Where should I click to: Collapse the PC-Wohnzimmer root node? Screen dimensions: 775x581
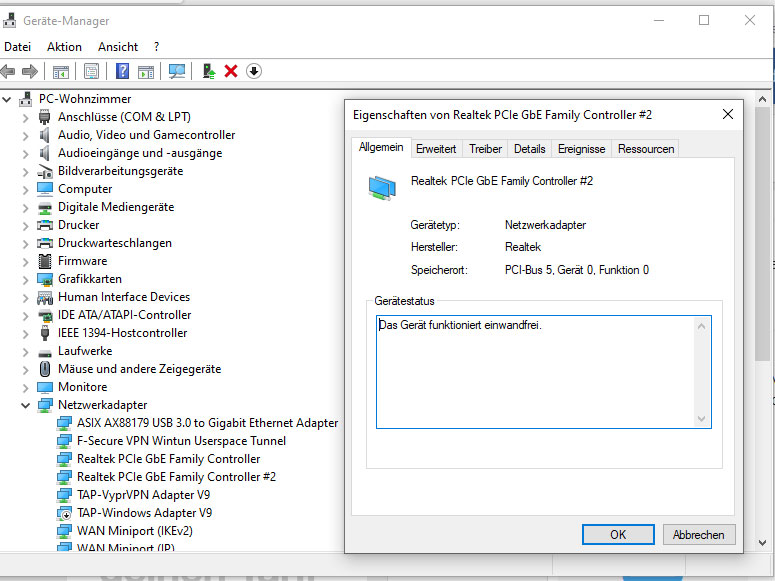tap(7, 99)
